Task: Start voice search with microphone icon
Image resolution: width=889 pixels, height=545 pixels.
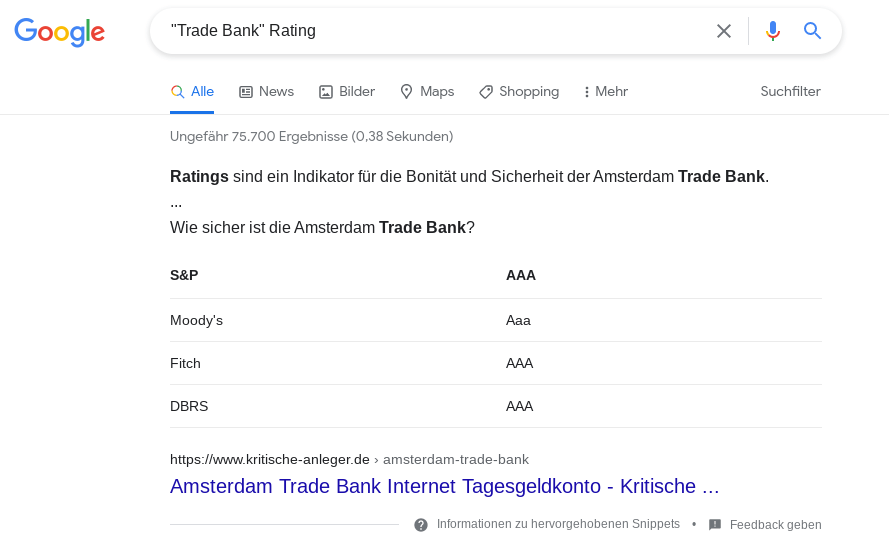Action: pos(772,31)
